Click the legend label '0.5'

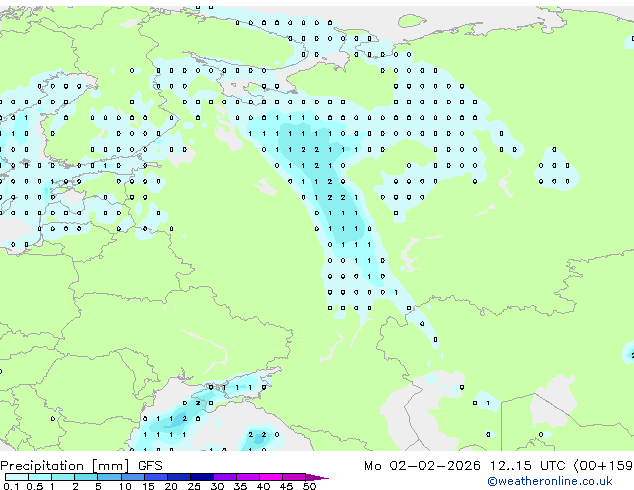click(35, 486)
